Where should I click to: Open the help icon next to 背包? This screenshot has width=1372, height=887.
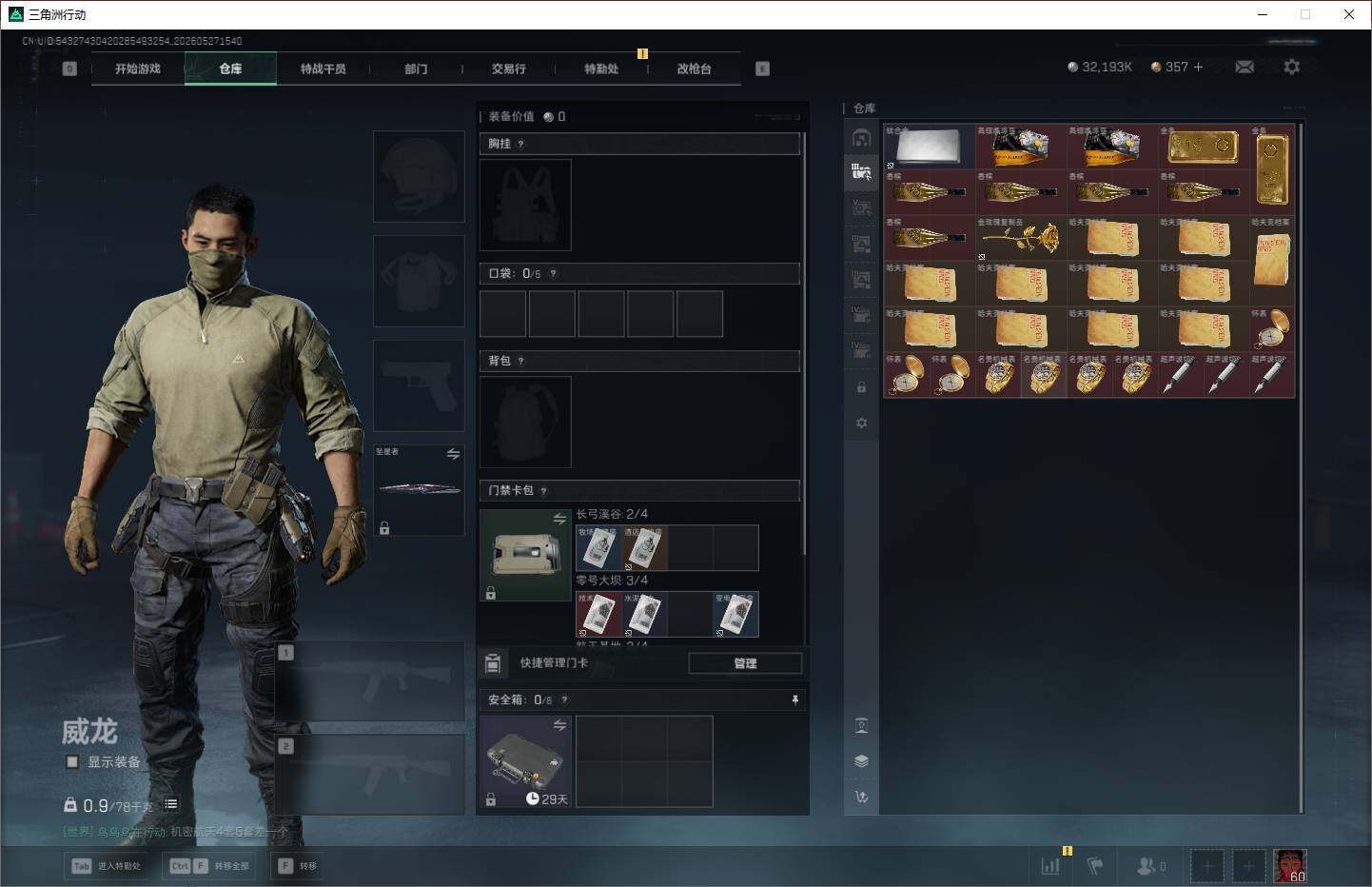(520, 361)
